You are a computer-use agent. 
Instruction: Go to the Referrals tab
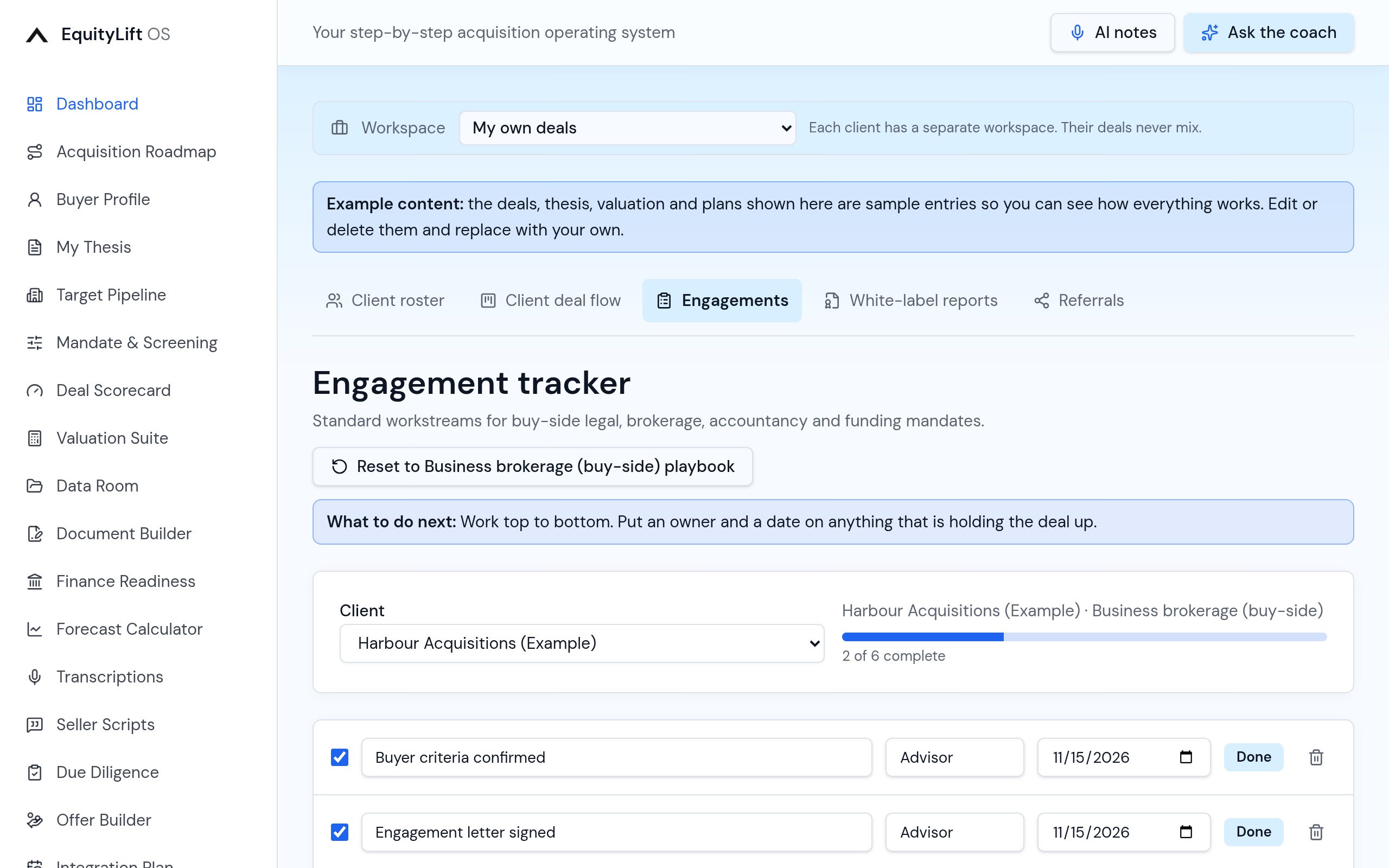click(1079, 300)
